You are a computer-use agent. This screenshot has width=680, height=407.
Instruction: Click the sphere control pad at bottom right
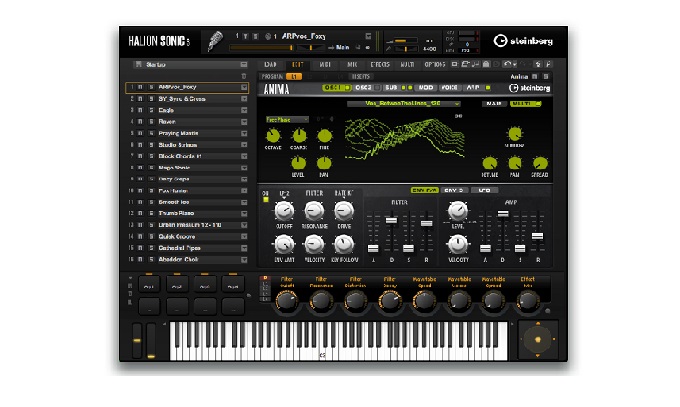click(538, 340)
